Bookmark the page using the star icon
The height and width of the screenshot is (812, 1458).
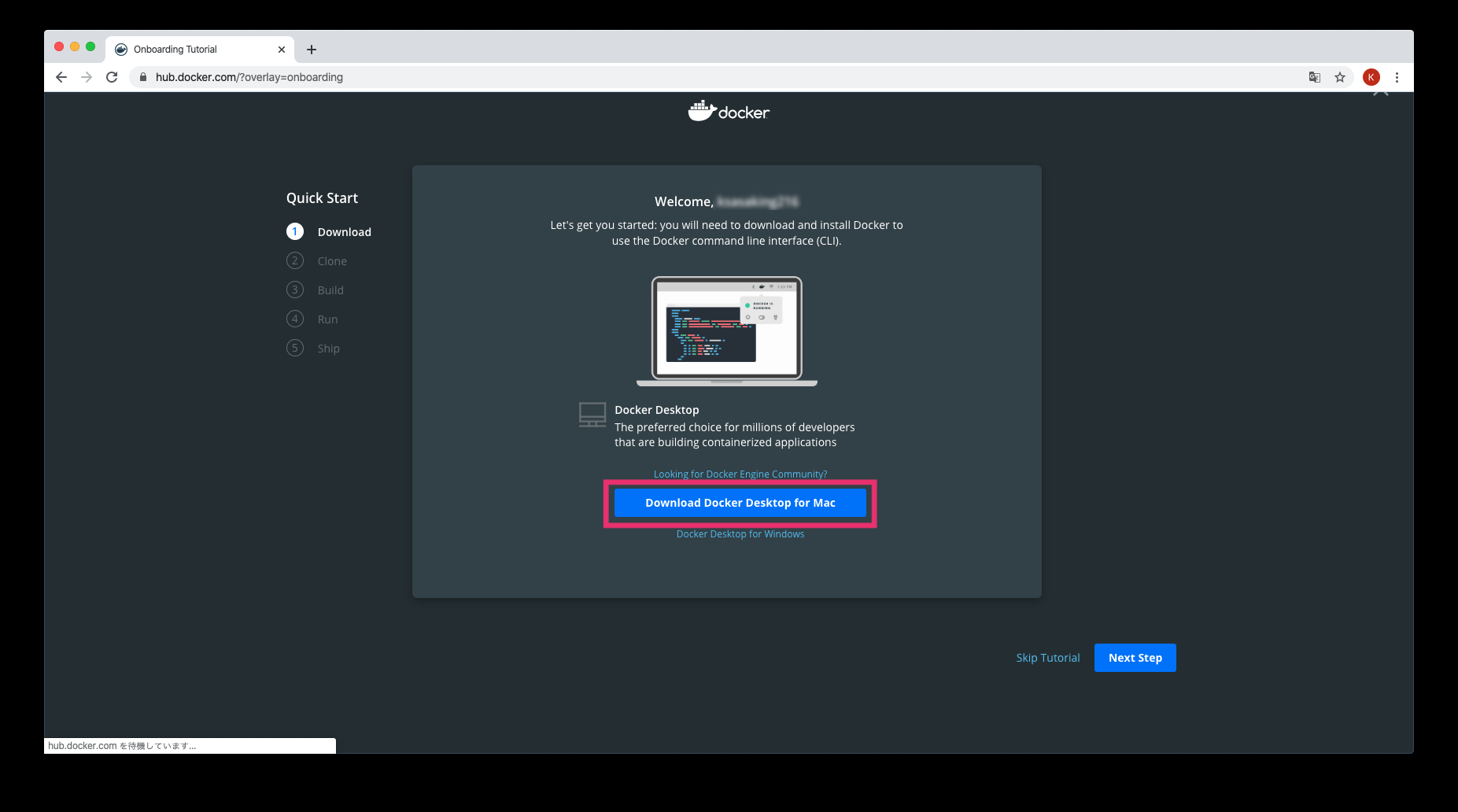click(1341, 77)
